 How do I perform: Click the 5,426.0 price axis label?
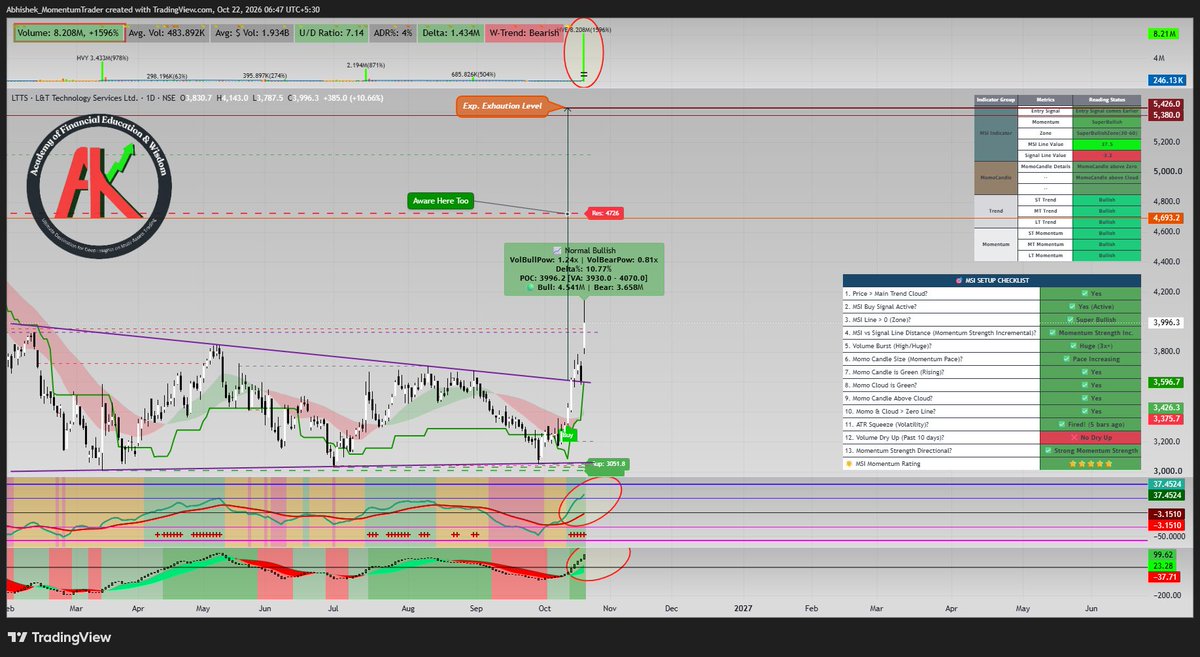click(1167, 103)
